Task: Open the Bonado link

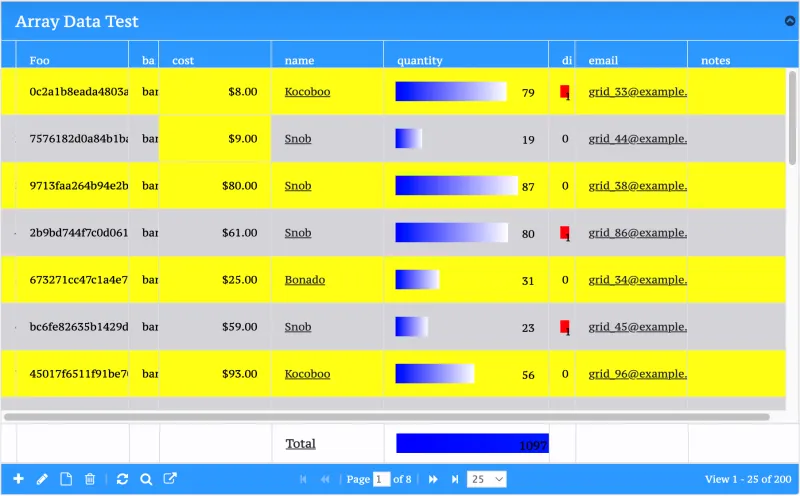Action: coord(305,280)
